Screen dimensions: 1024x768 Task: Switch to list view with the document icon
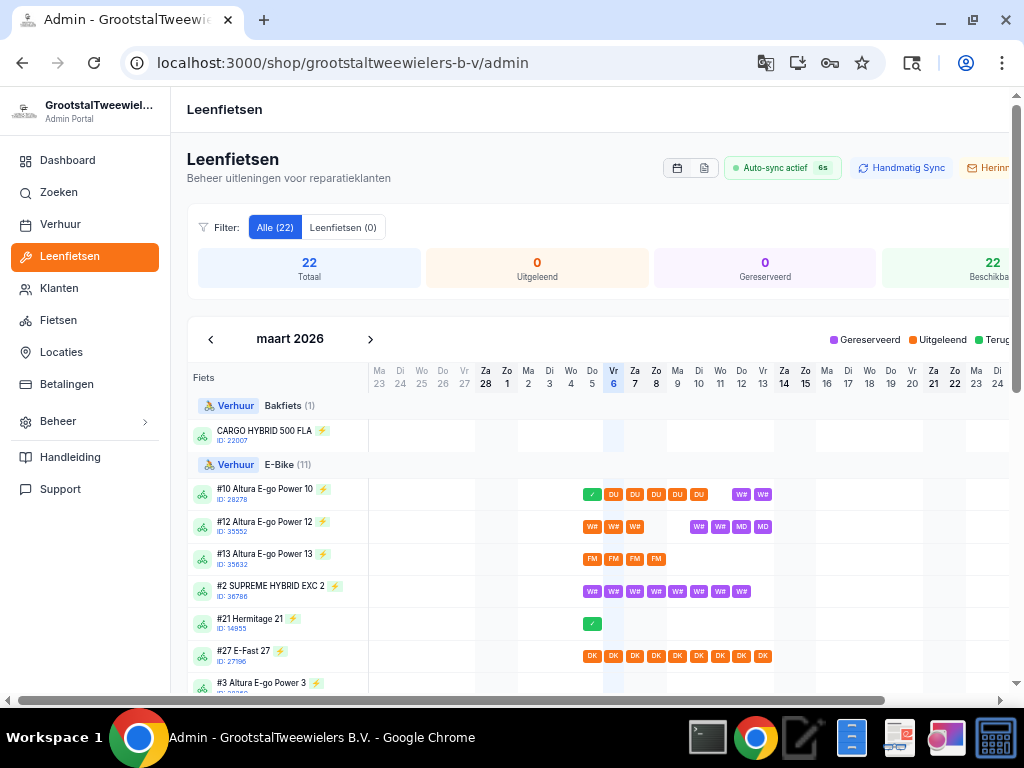[705, 168]
